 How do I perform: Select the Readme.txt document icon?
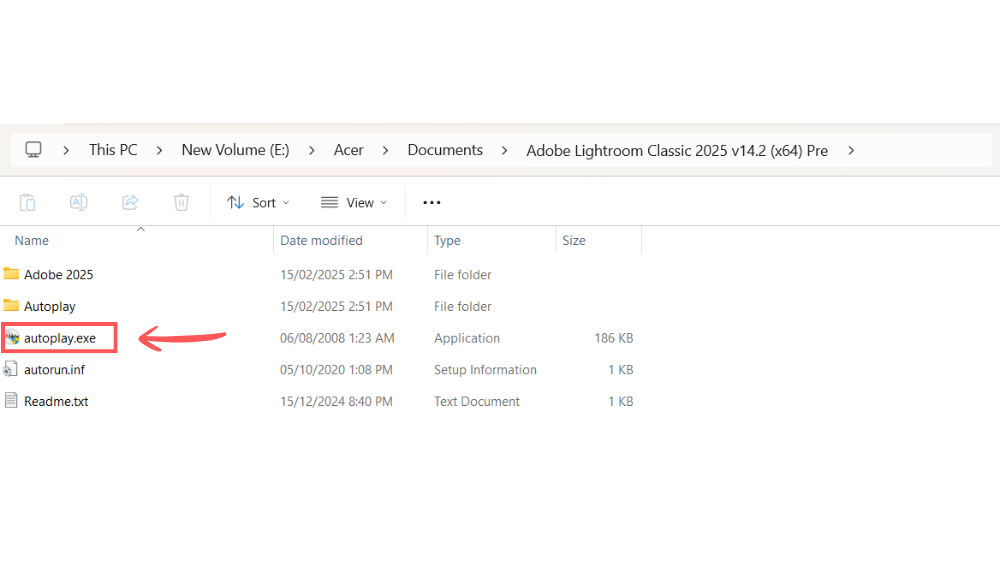coord(12,401)
